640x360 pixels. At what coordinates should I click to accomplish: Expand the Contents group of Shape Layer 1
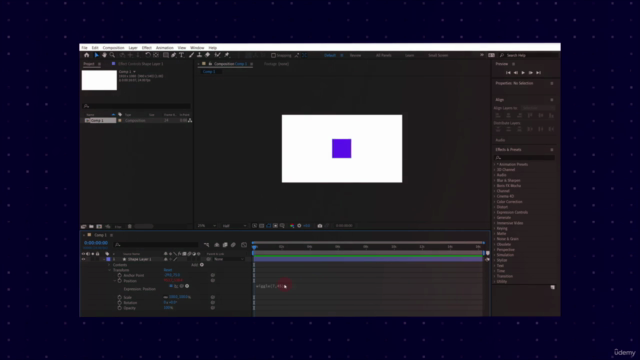pos(109,265)
